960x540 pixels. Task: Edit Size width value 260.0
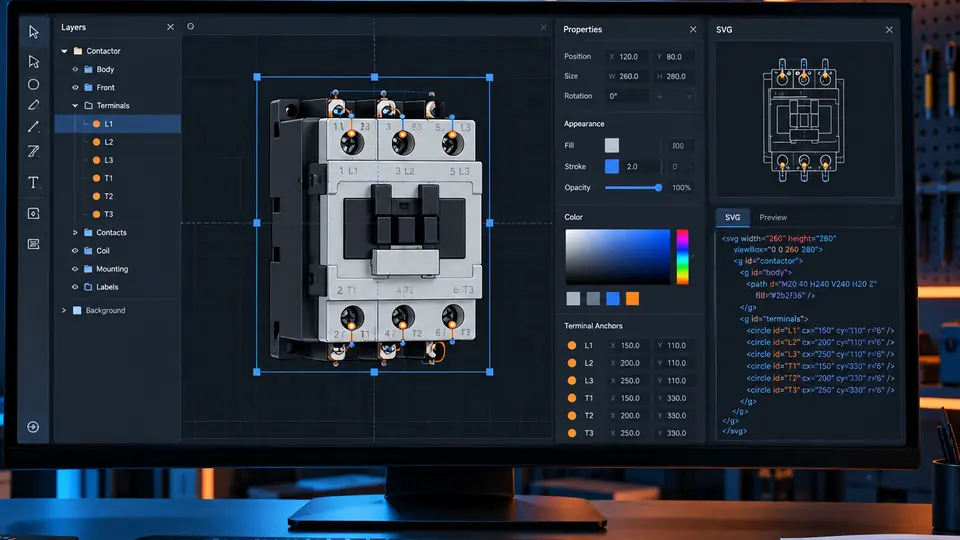click(626, 76)
